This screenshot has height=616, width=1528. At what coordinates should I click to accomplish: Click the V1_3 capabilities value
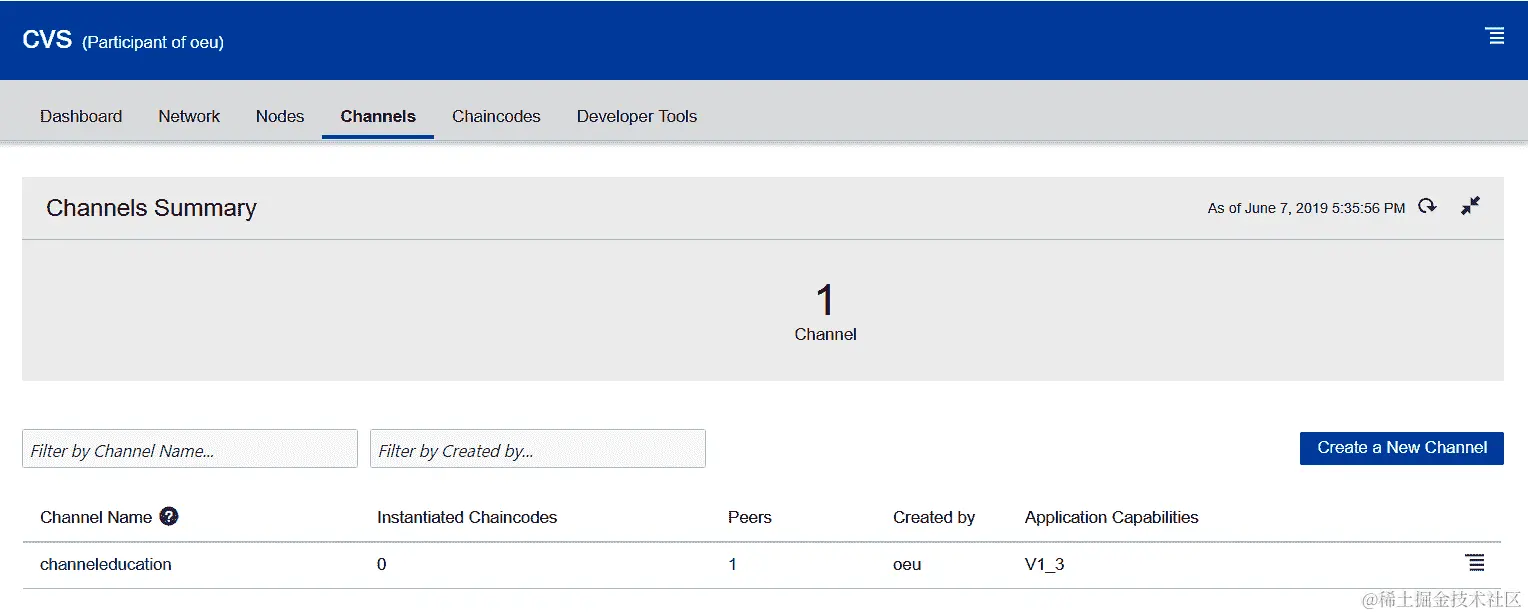click(x=1045, y=564)
